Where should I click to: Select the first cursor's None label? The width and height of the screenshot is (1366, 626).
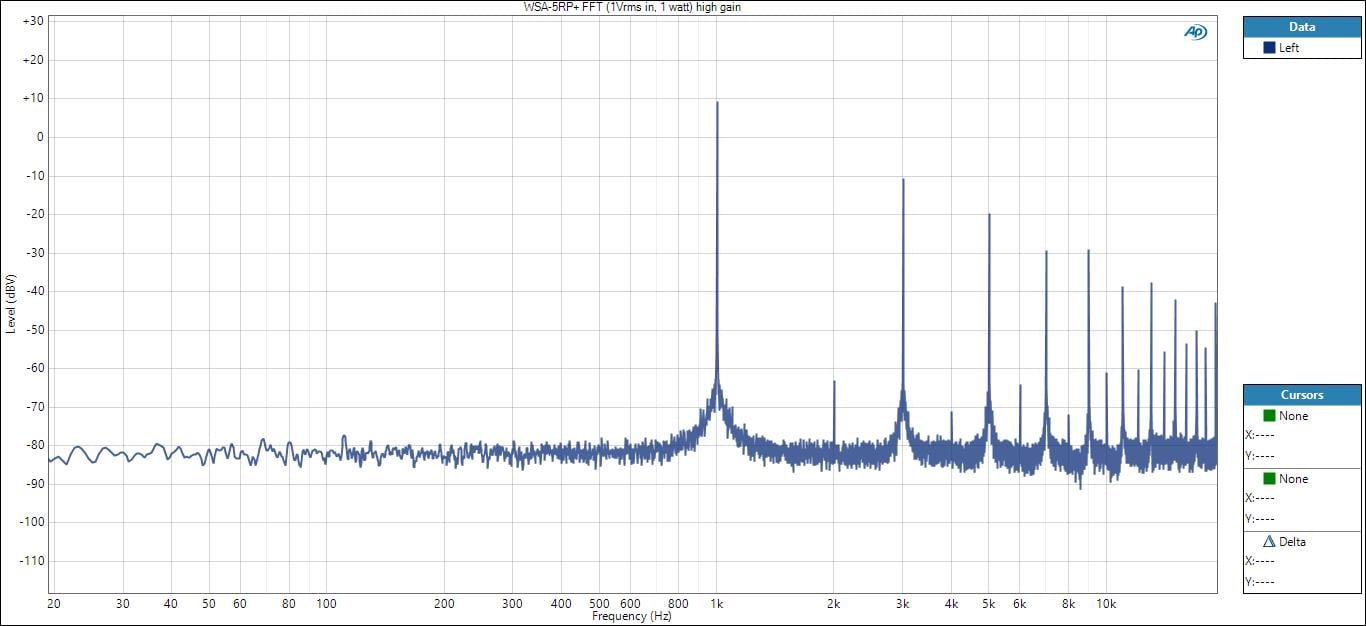click(x=1293, y=416)
